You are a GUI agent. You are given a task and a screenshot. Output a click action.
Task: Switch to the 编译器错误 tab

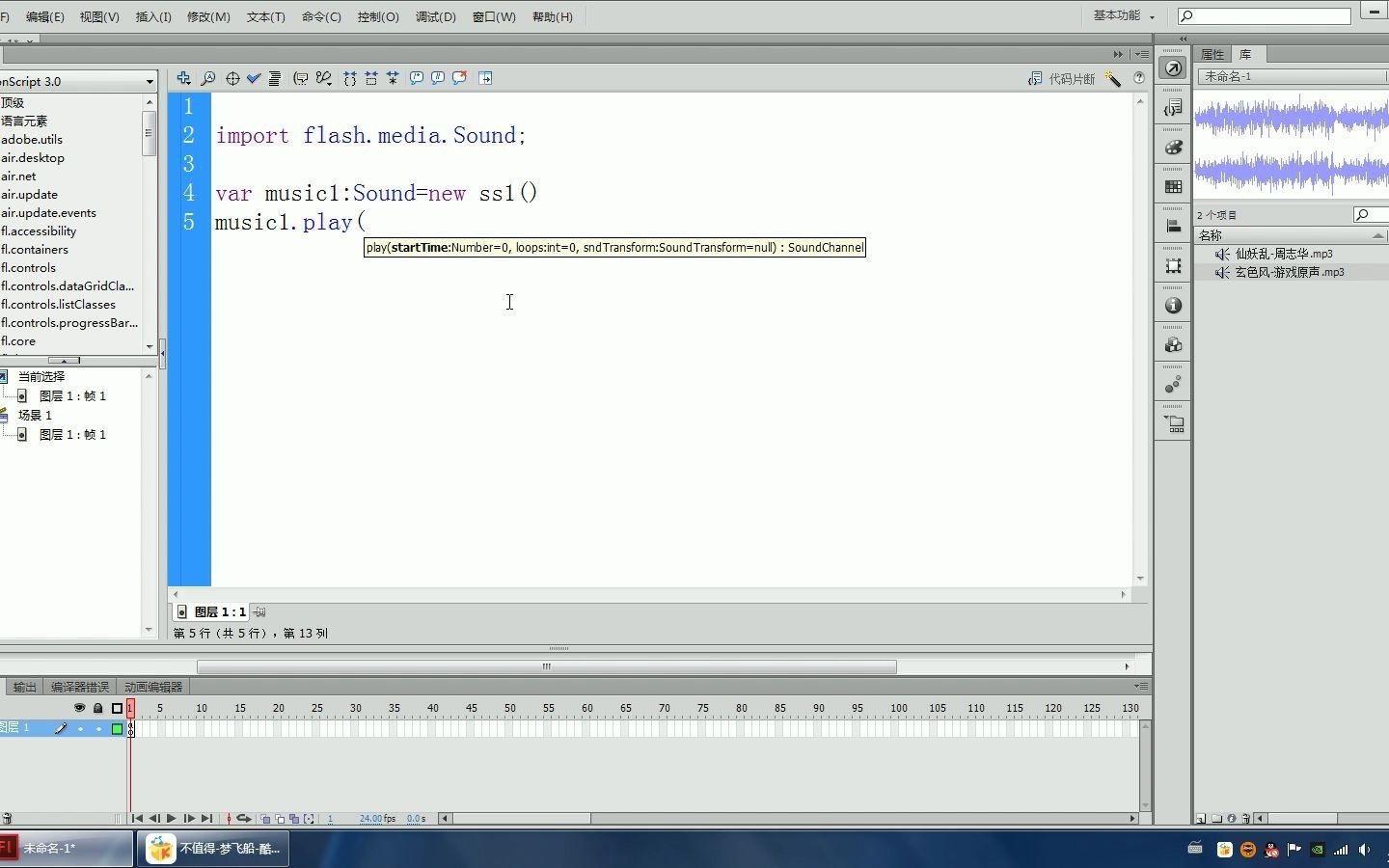[80, 687]
